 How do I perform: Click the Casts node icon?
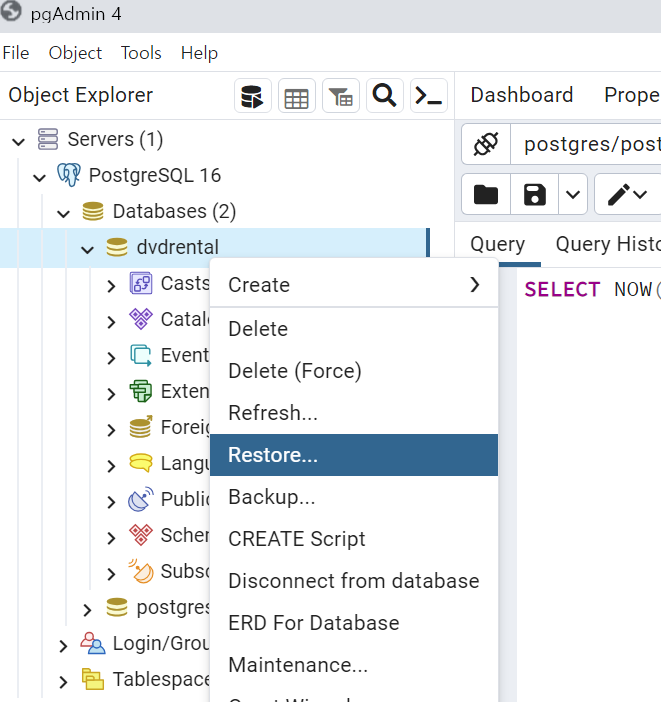click(x=141, y=283)
